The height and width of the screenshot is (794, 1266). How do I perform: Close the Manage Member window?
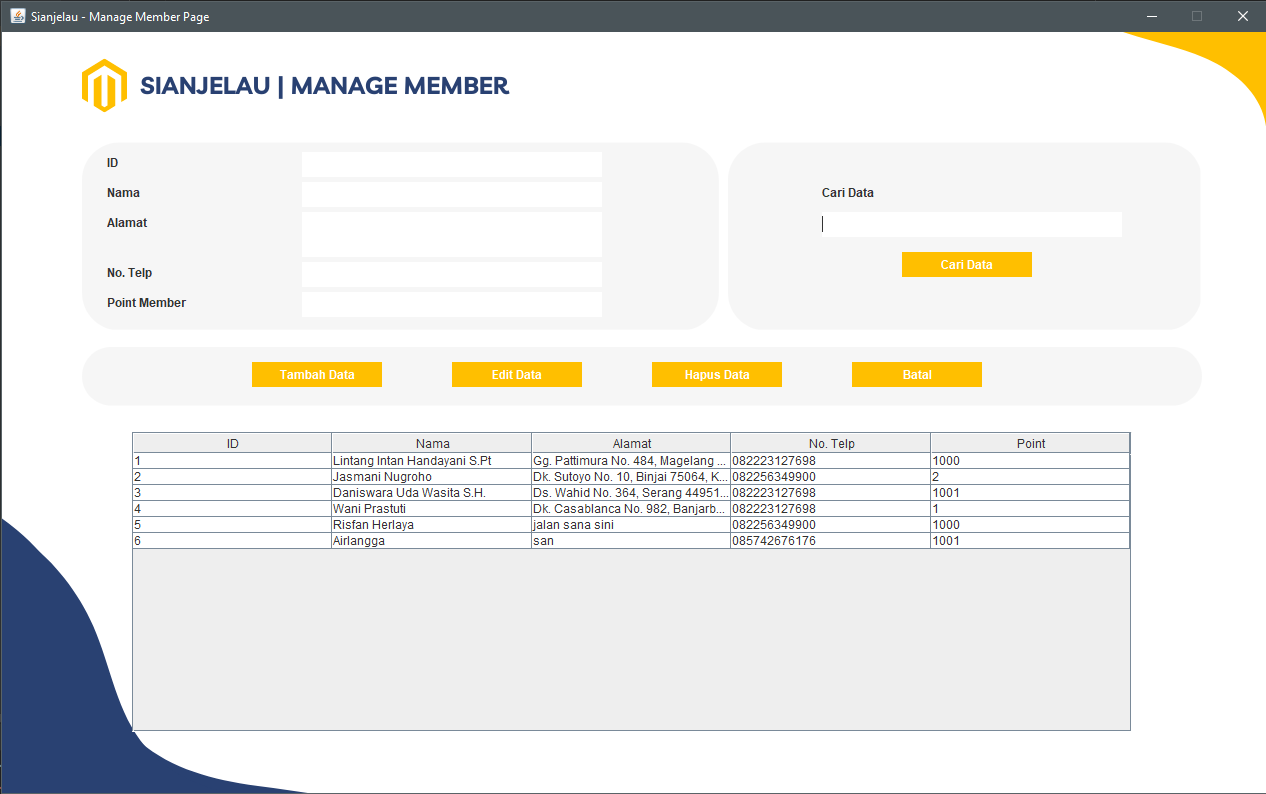click(x=1243, y=16)
